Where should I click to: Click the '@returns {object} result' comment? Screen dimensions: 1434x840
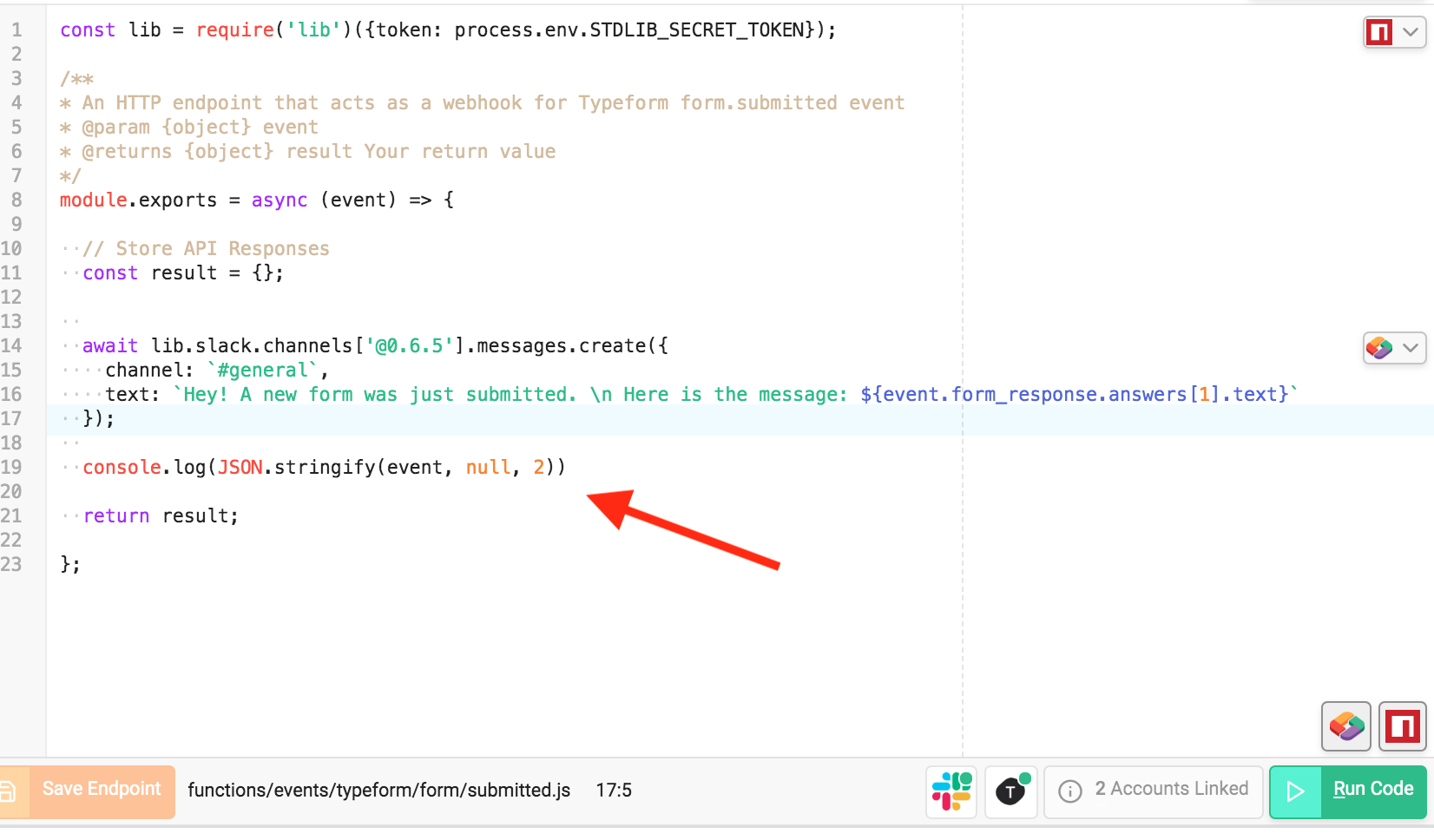217,151
